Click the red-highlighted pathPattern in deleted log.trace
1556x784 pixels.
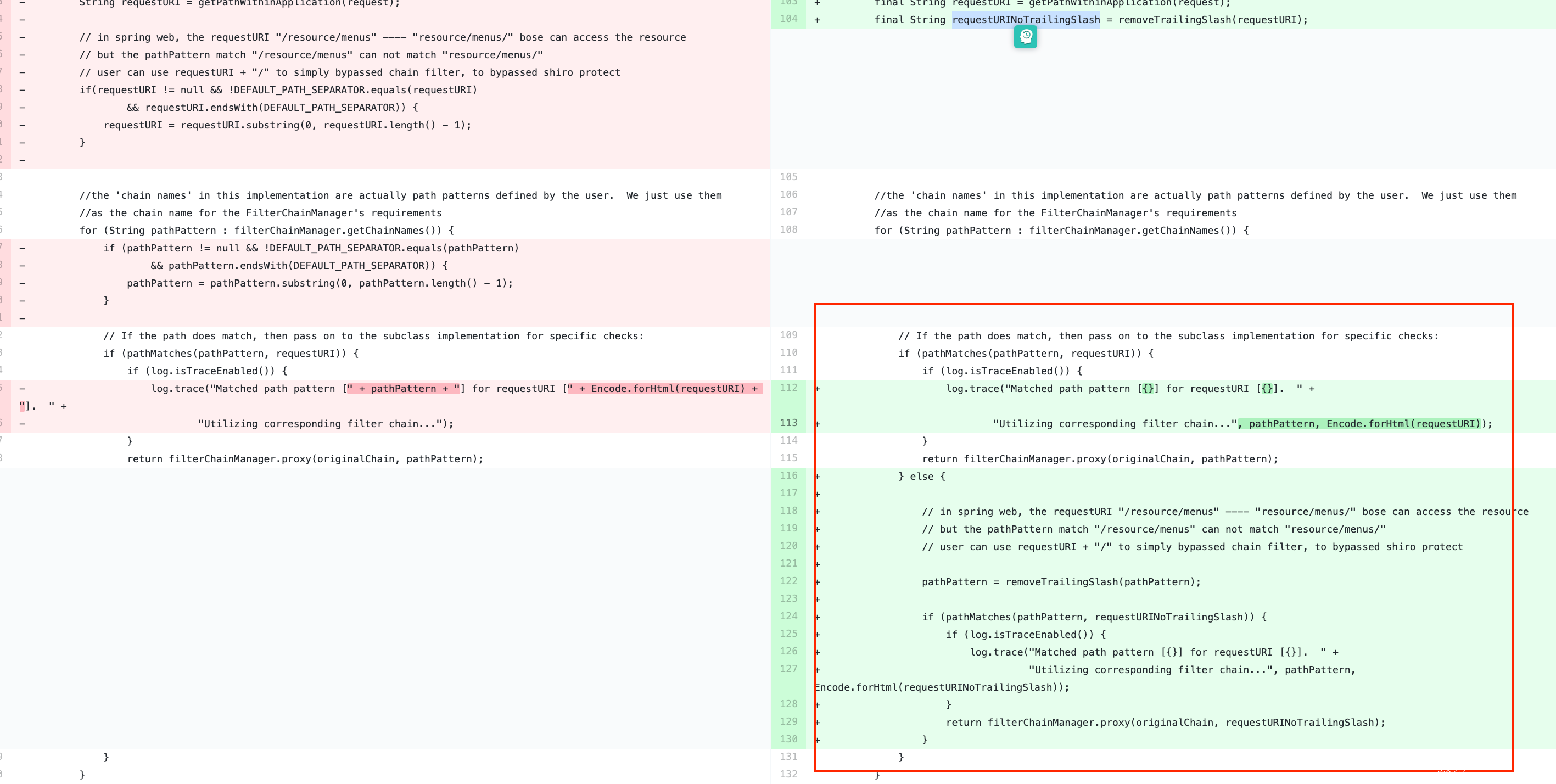tap(403, 389)
